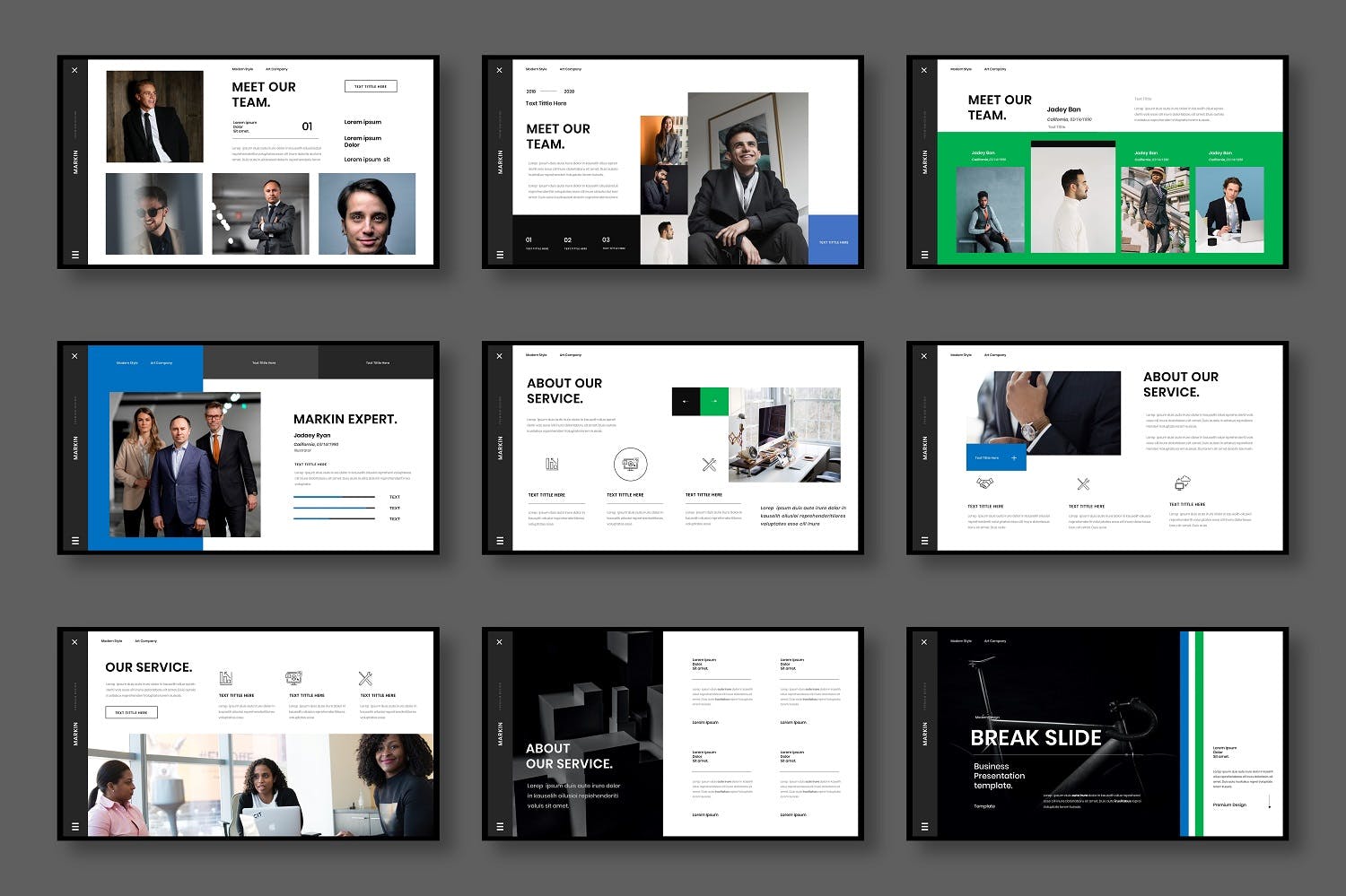Viewport: 1346px width, 896px height.
Task: Click X icon on green Meet Our Team slide
Action: 924,70
